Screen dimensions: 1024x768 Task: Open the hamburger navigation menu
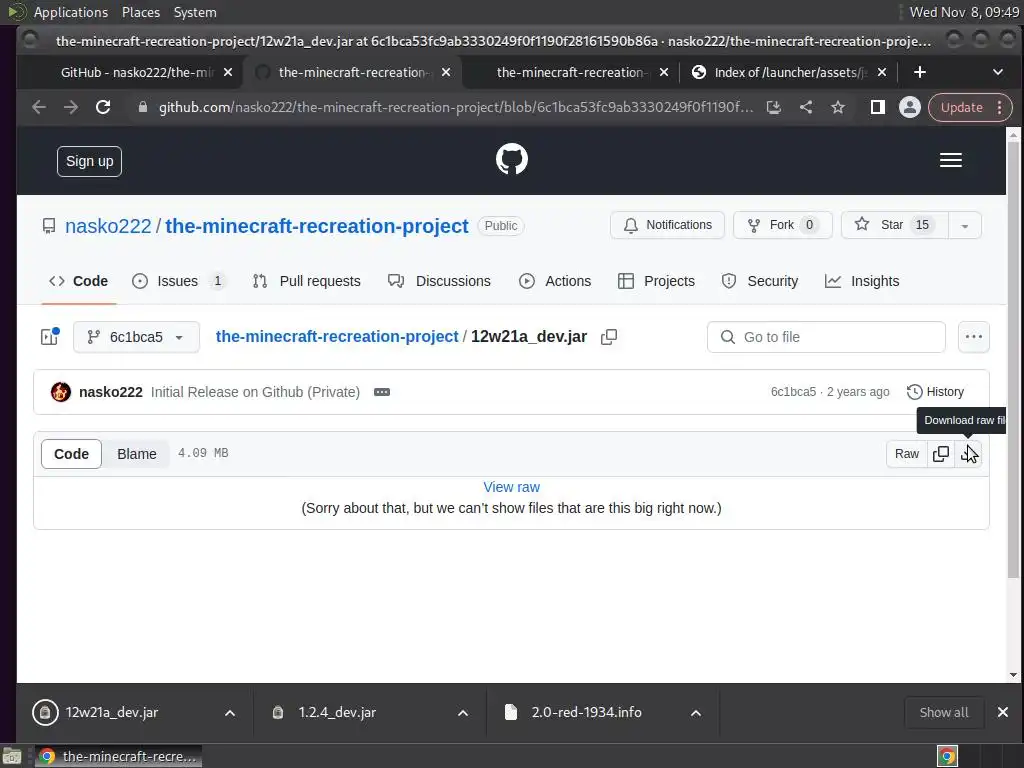[950, 160]
